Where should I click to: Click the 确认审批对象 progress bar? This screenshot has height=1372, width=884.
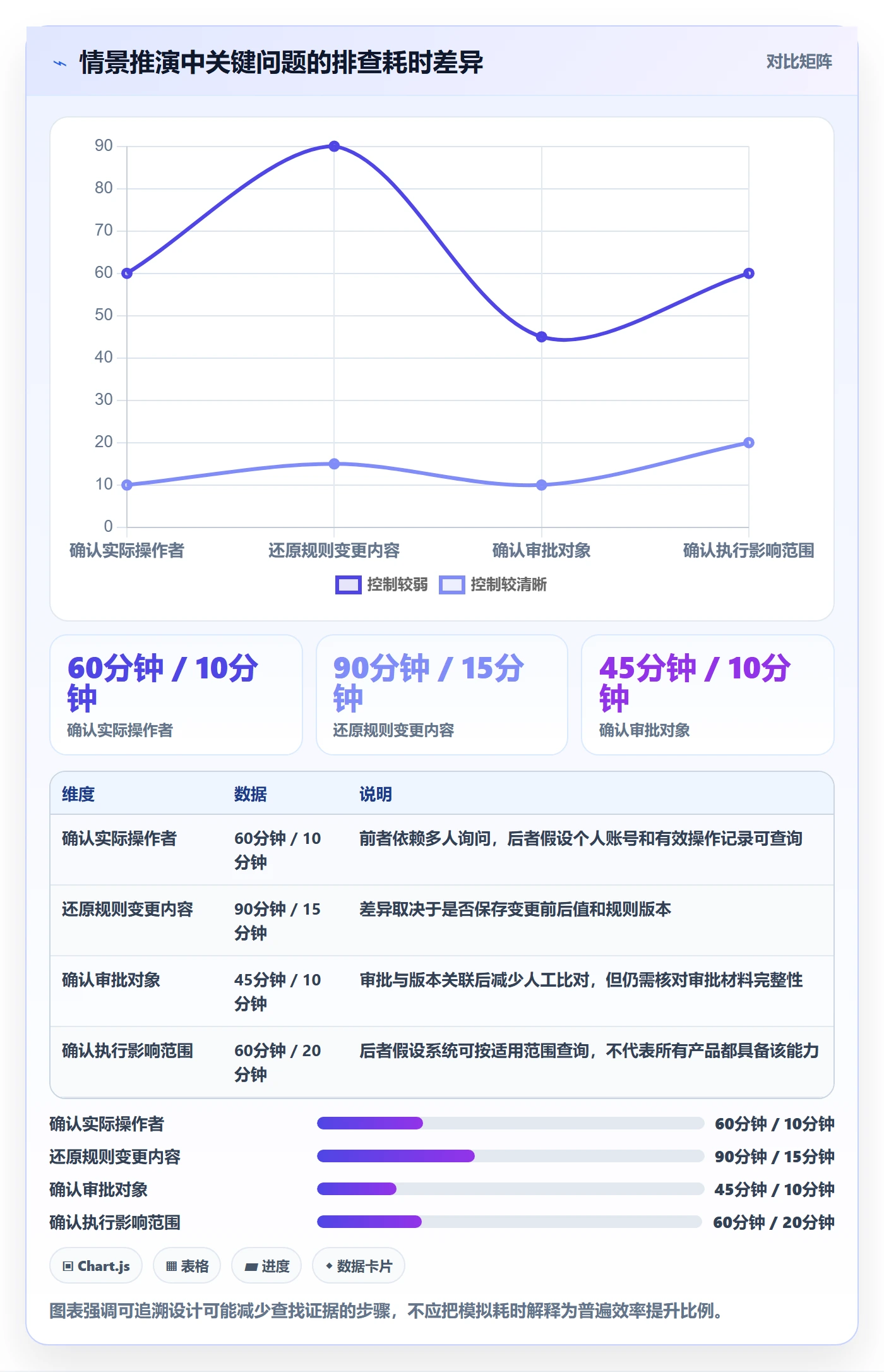510,1189
